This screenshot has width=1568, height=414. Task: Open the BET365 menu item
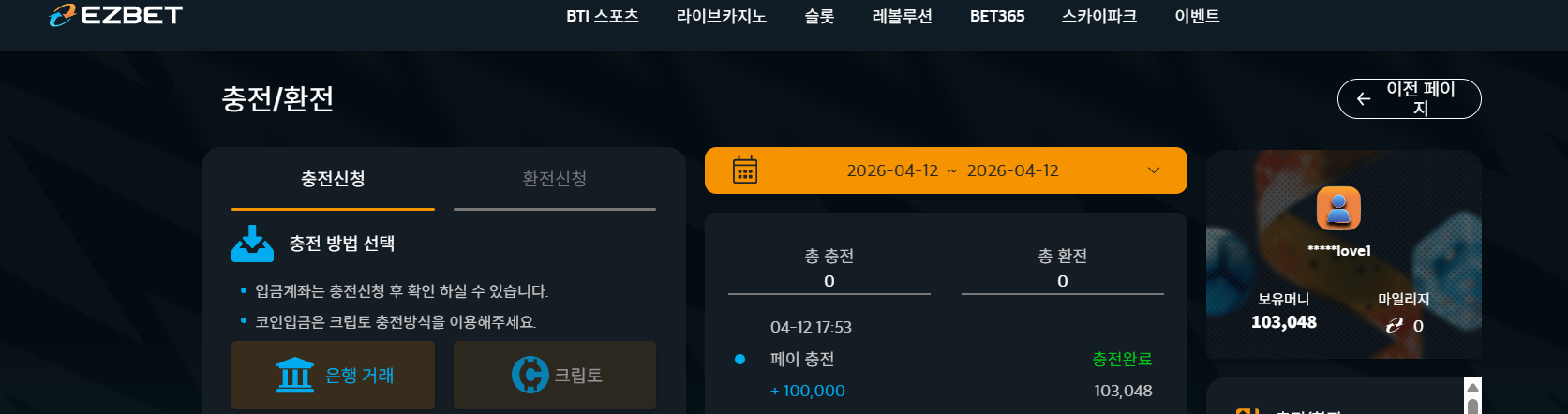pos(997,16)
